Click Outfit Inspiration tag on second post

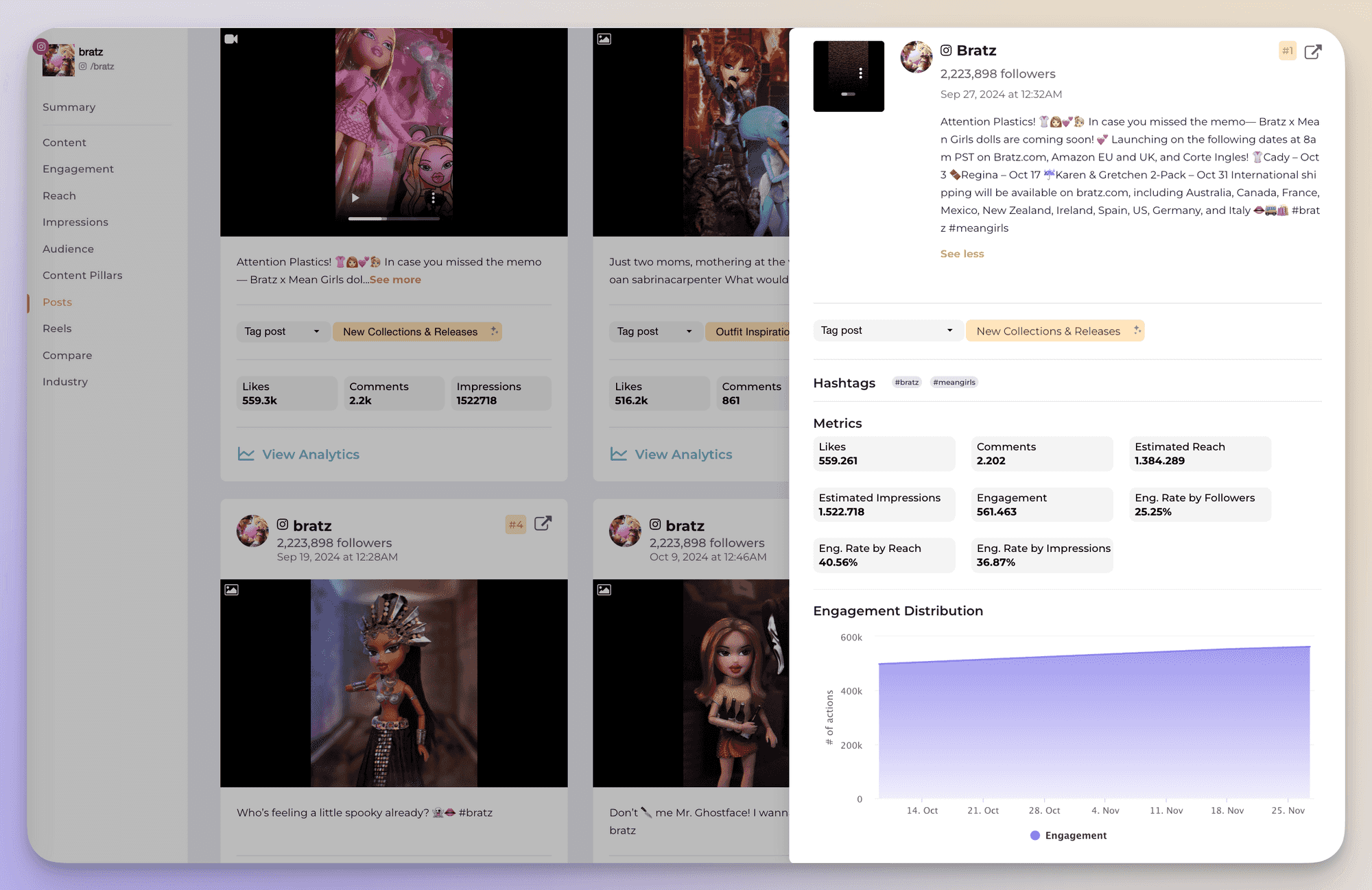(x=748, y=331)
